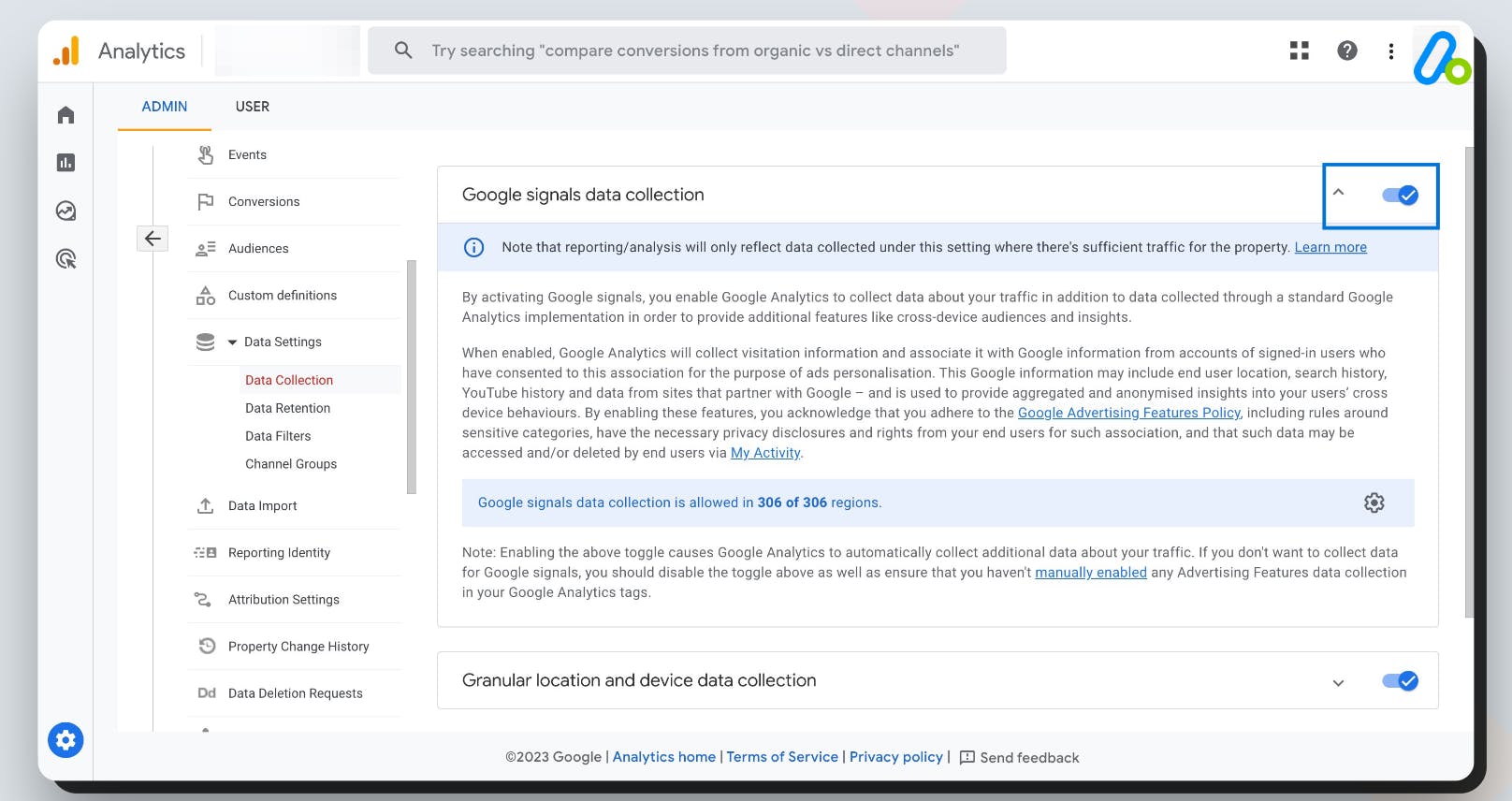Screen dimensions: 1512x801
Task: Collapse the Google signals section chevron
Action: pos(1338,193)
